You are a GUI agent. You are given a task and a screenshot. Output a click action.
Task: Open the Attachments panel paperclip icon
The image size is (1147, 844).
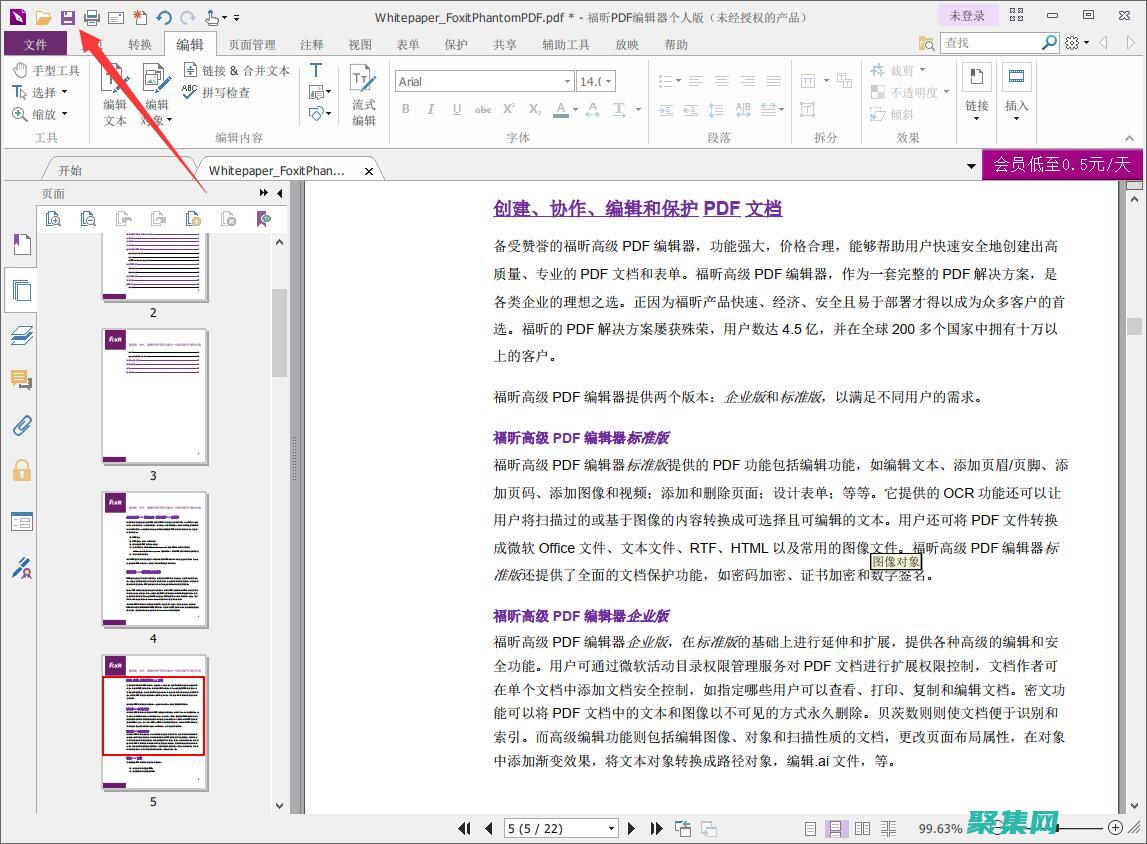(21, 425)
